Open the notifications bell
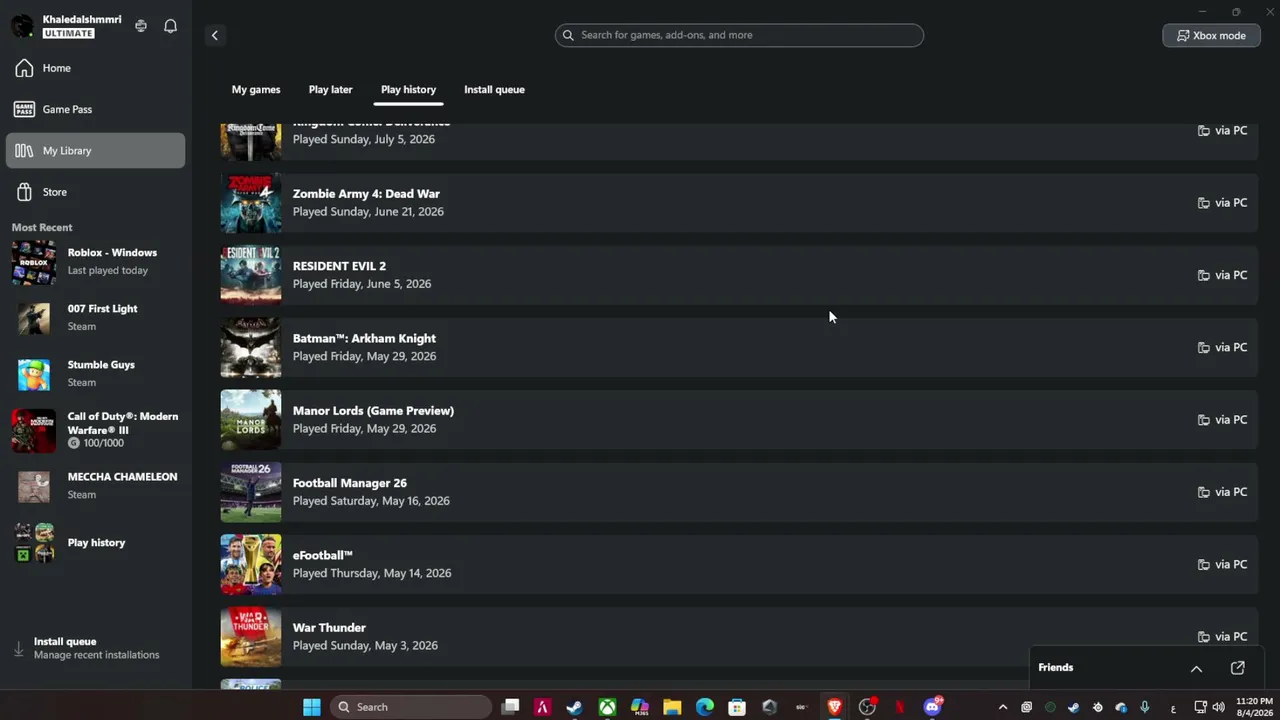Screen dimensions: 1280x720 click(170, 26)
